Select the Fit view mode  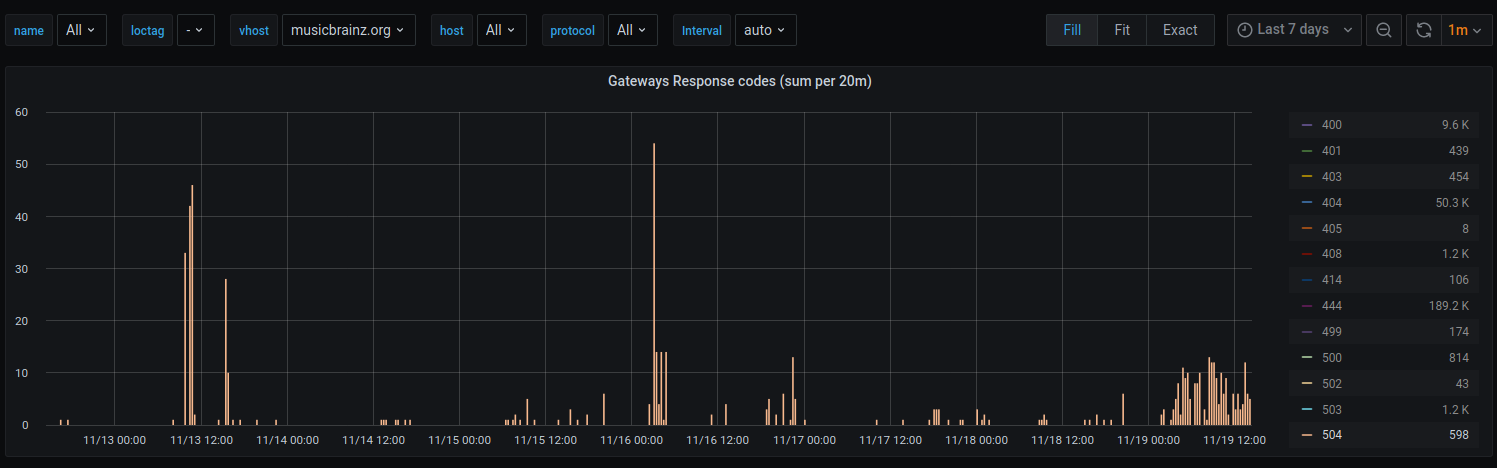[x=1122, y=30]
